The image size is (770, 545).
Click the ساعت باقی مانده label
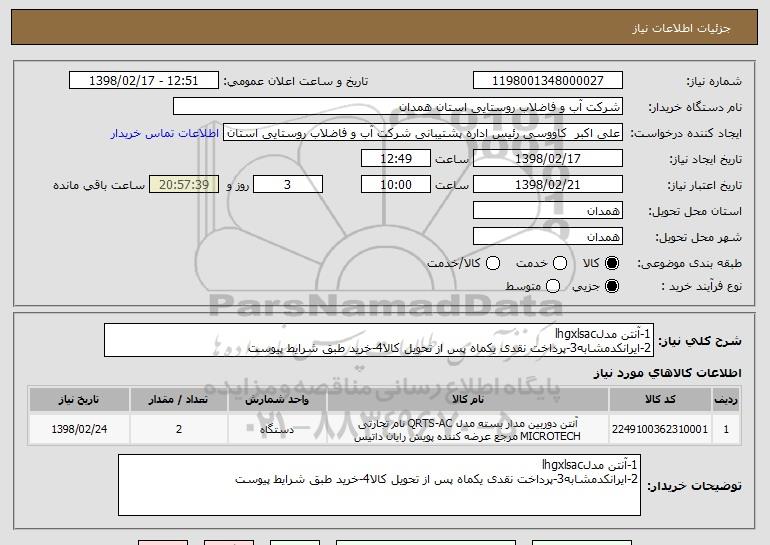(99, 185)
